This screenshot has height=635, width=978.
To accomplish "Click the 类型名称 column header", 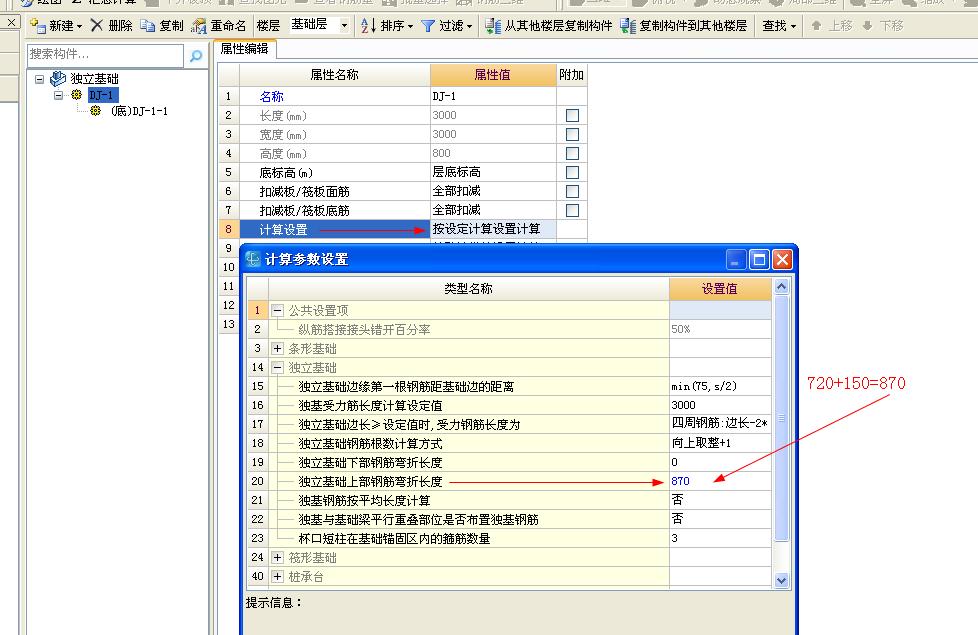I will pos(468,289).
